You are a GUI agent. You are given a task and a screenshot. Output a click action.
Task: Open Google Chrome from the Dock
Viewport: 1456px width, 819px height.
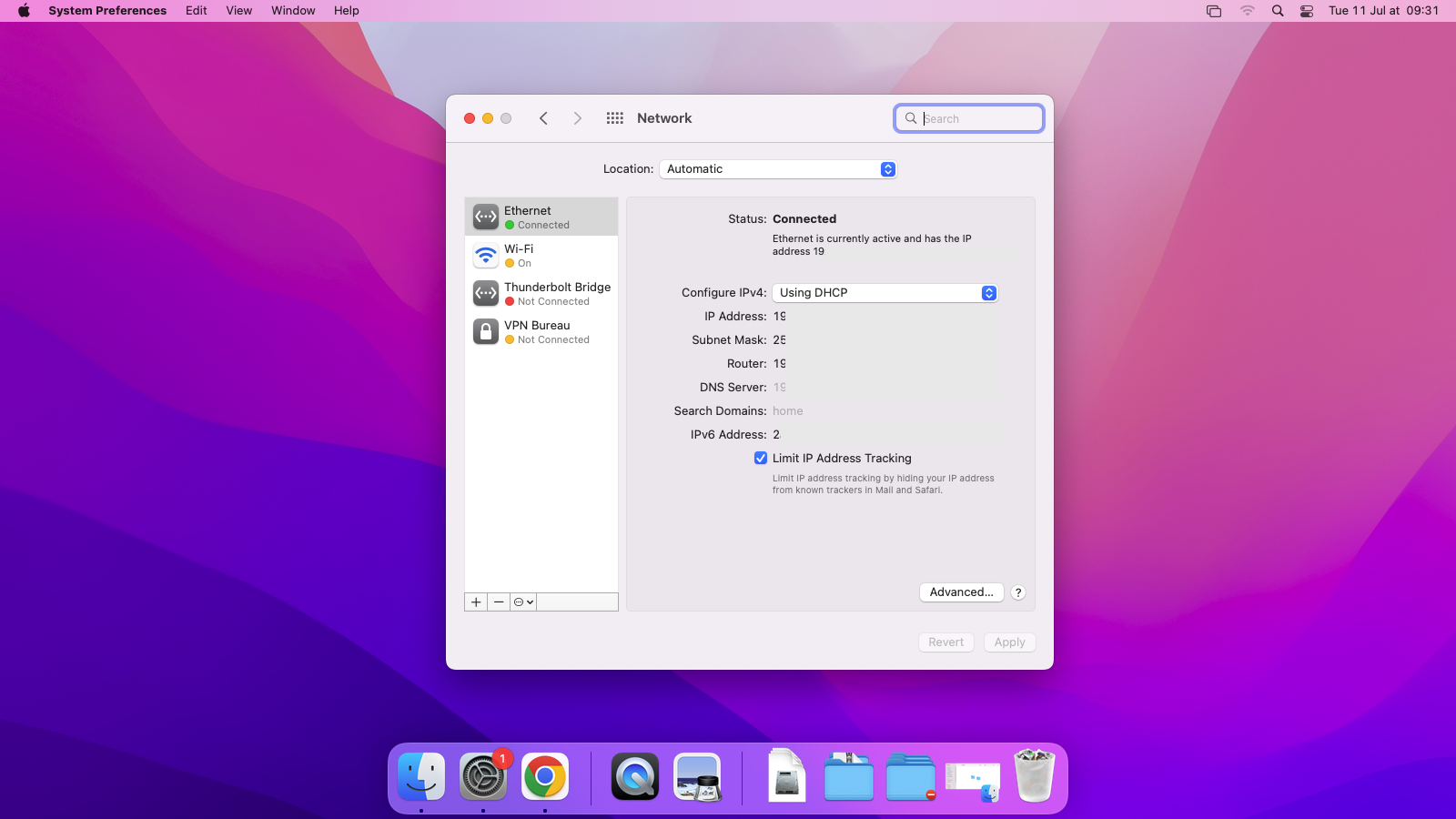tap(545, 777)
